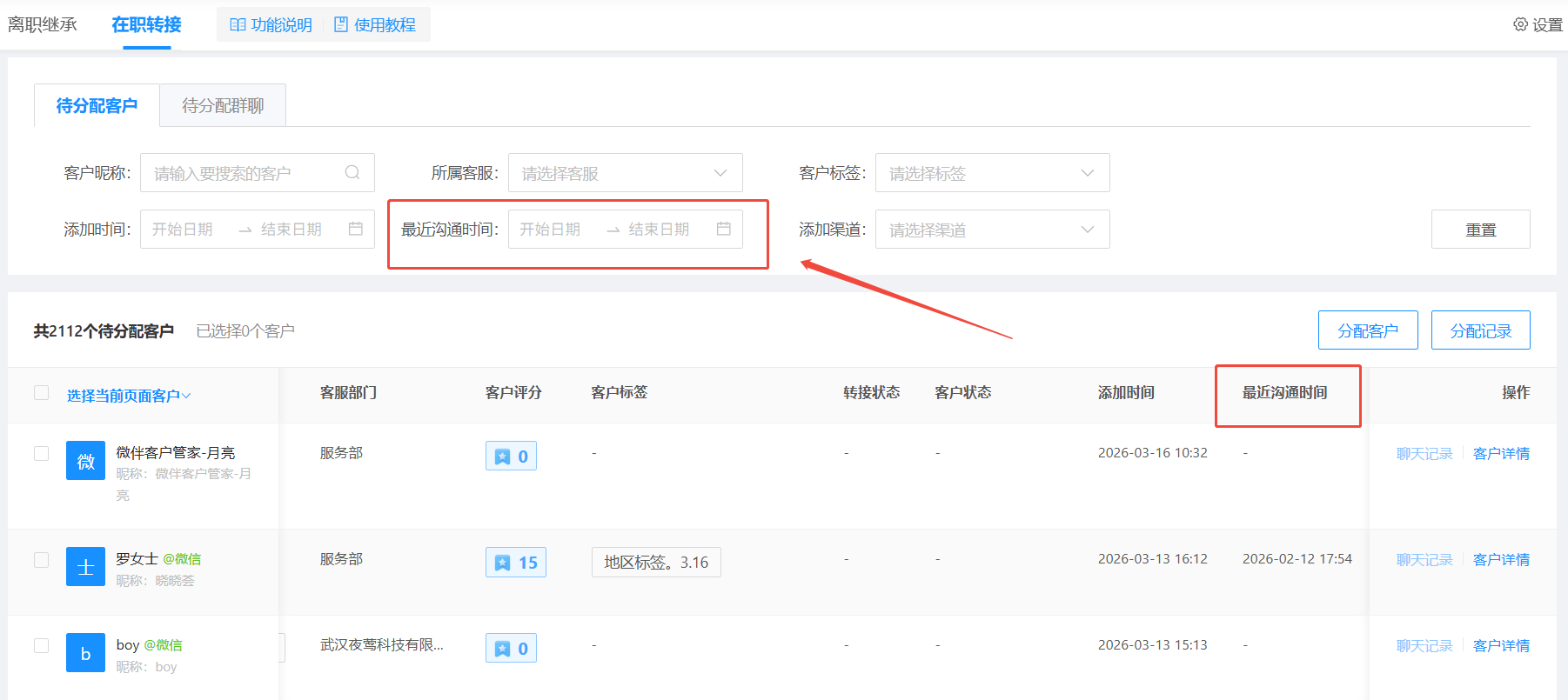The image size is (1568, 700).
Task: Click the 微 avatar of 微伴客户管家-月亮
Action: point(85,461)
